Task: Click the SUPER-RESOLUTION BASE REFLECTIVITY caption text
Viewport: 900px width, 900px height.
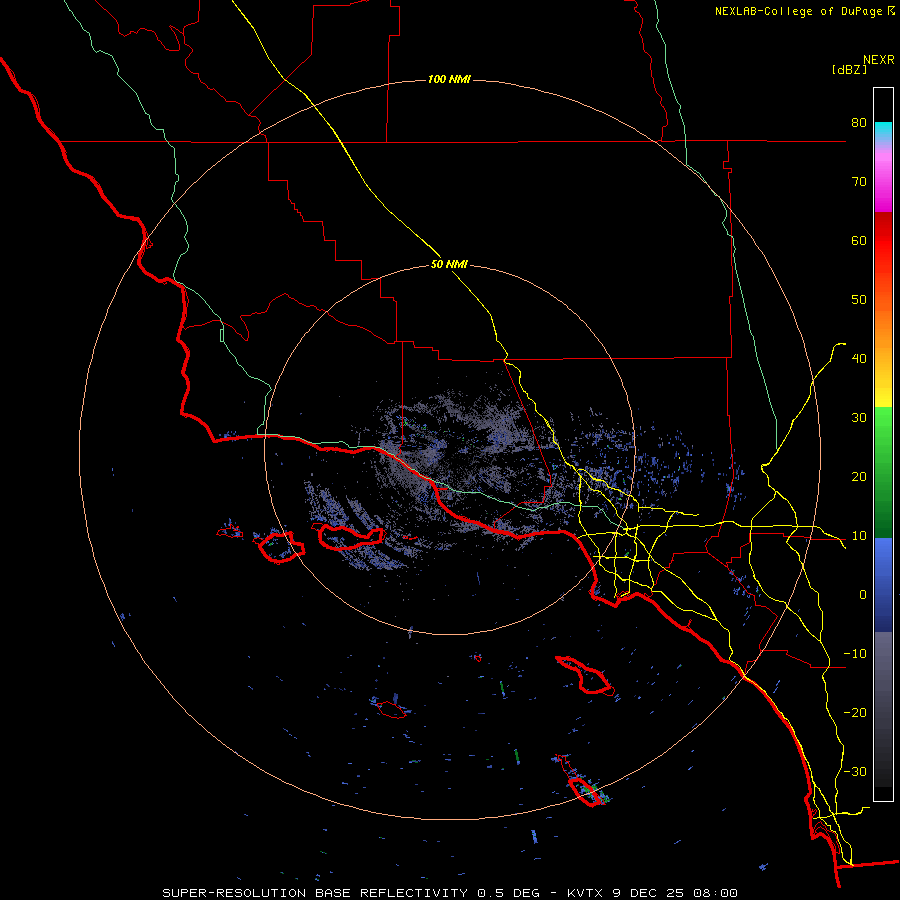Action: point(317,893)
